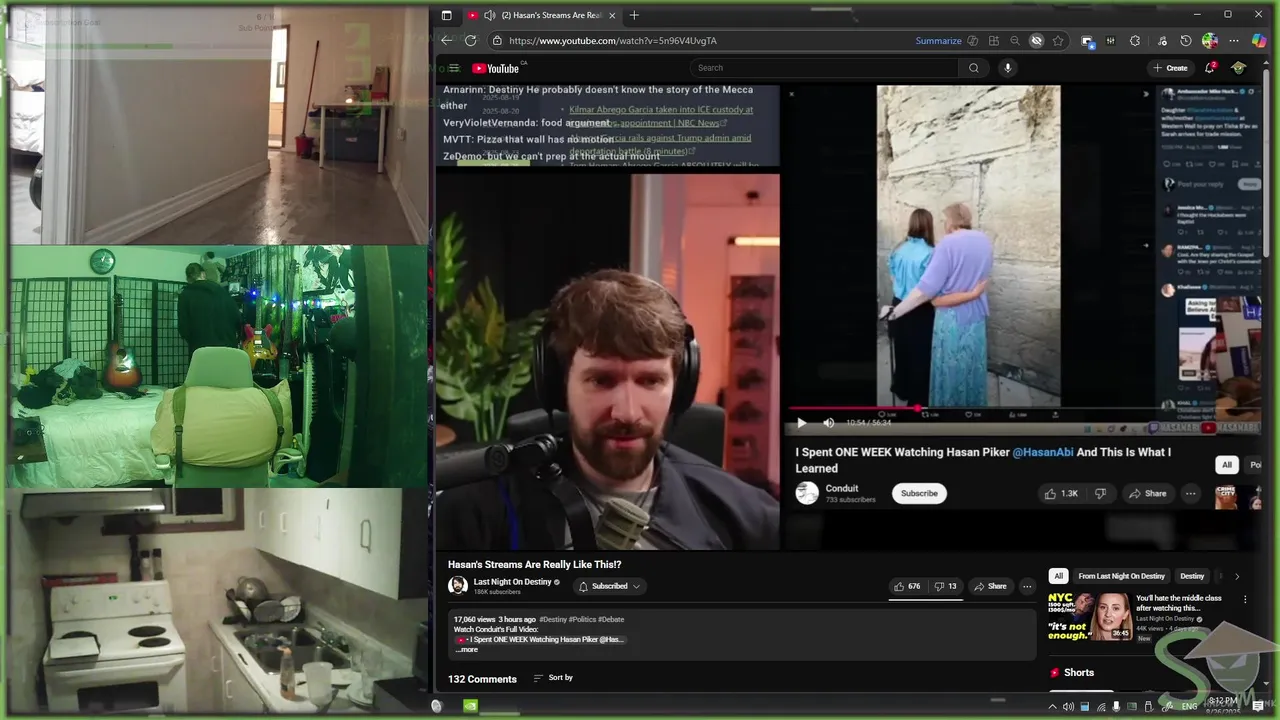Viewport: 1280px width, 720px height.
Task: Open more actions for the Destiny video
Action: point(1026,586)
